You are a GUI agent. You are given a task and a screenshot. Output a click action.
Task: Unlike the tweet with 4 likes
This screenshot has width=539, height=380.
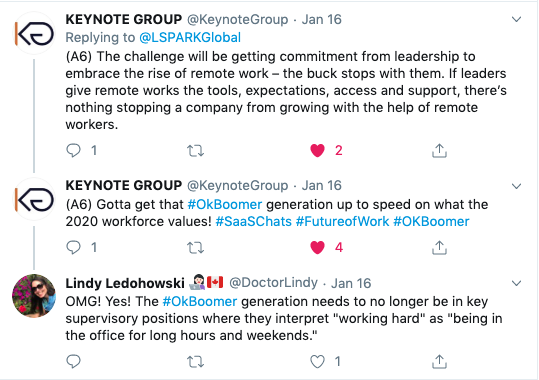click(317, 248)
